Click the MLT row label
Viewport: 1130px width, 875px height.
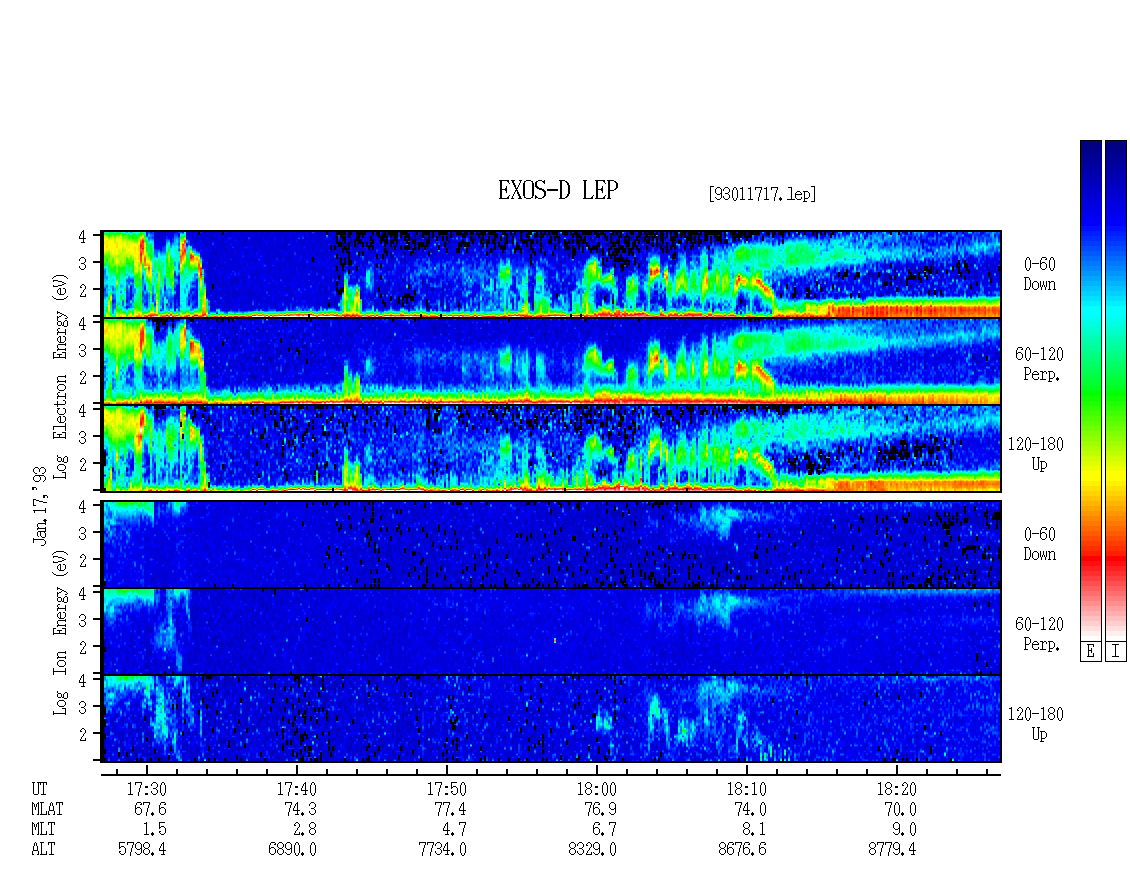pos(43,830)
